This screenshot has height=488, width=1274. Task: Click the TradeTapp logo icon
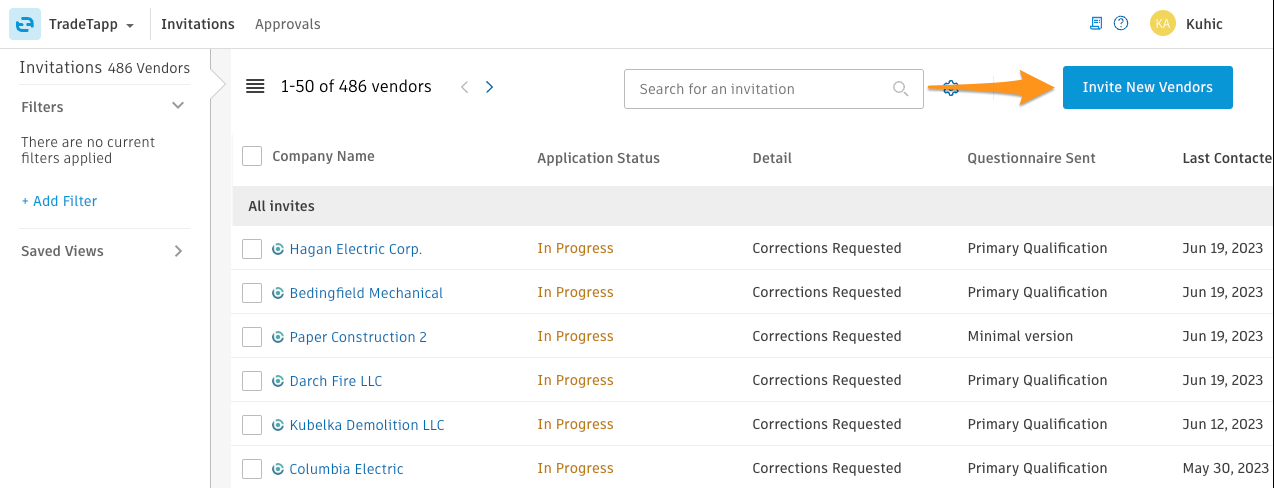click(25, 23)
